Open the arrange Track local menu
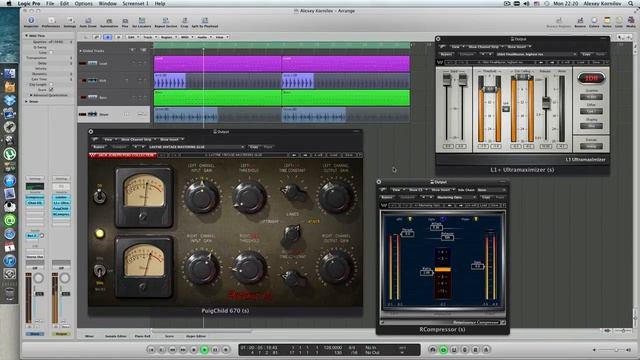Viewport: 640px width, 360px height. [x=148, y=37]
